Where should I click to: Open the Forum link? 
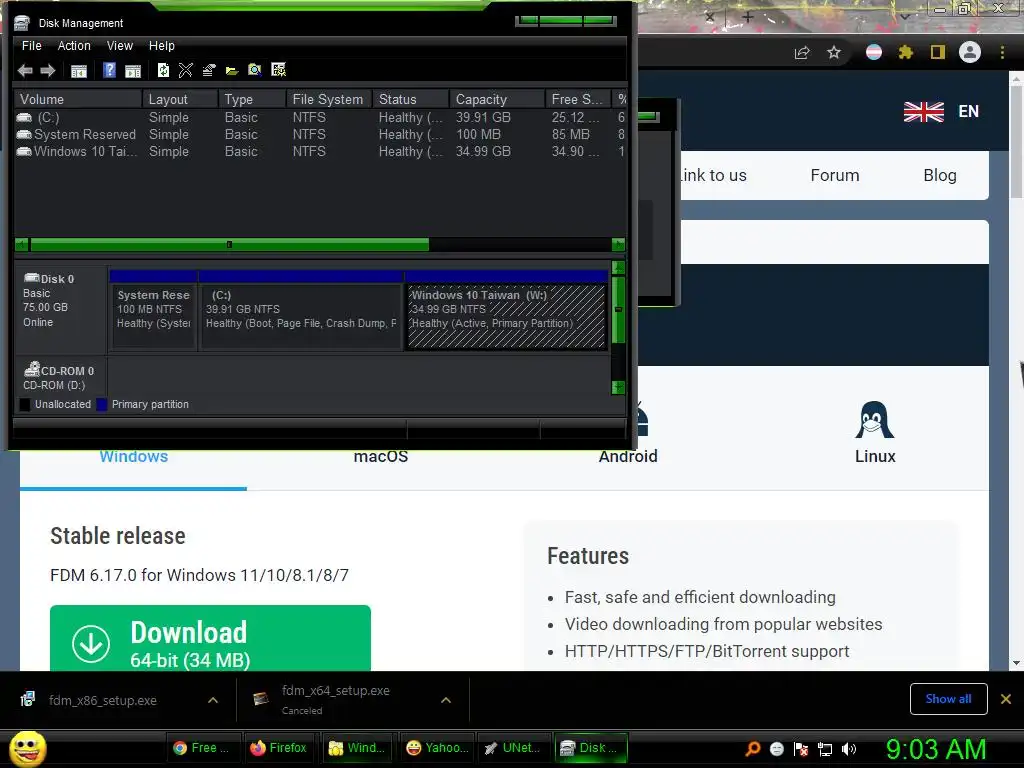pos(835,175)
